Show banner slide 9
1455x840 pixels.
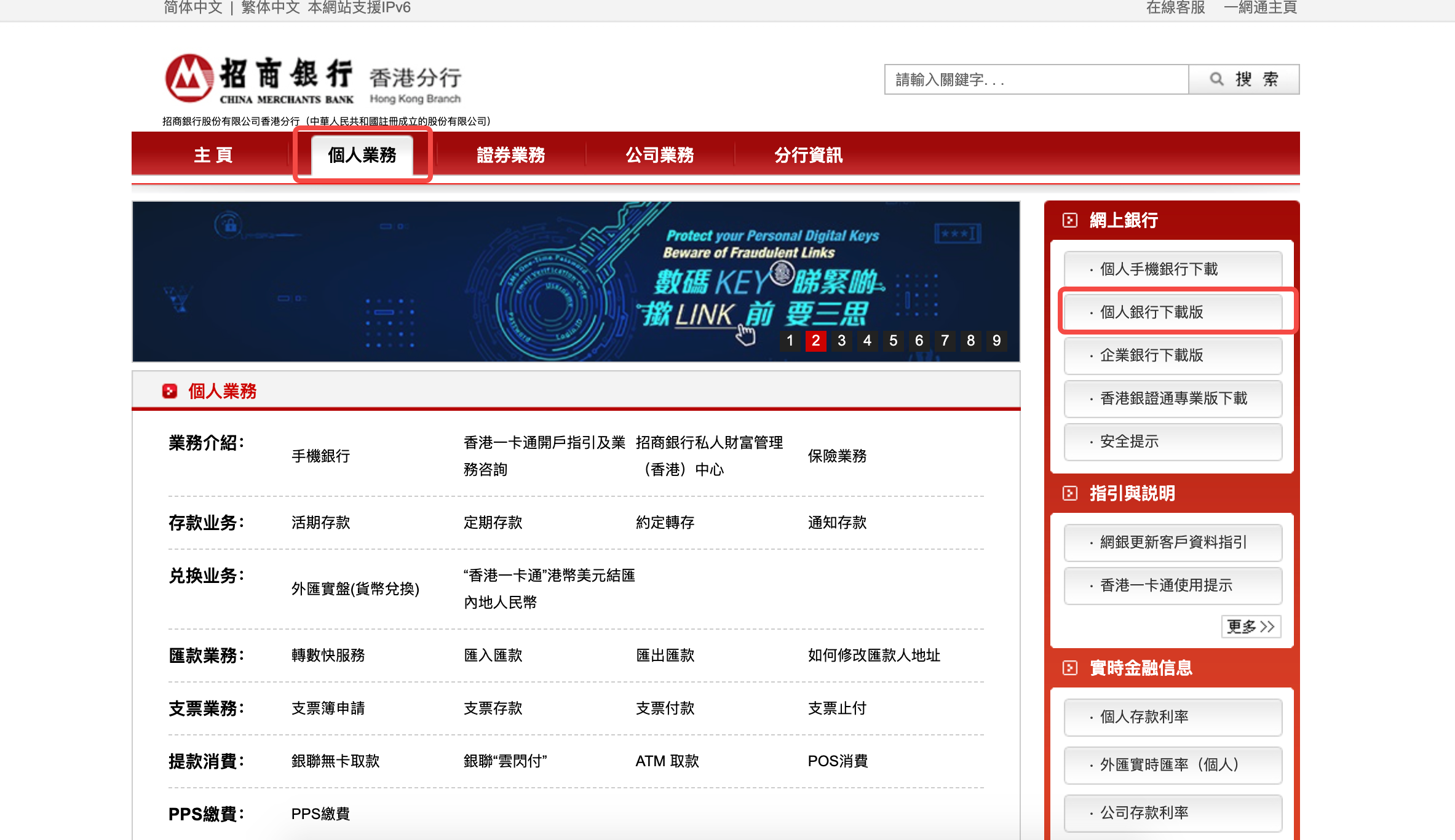(997, 341)
